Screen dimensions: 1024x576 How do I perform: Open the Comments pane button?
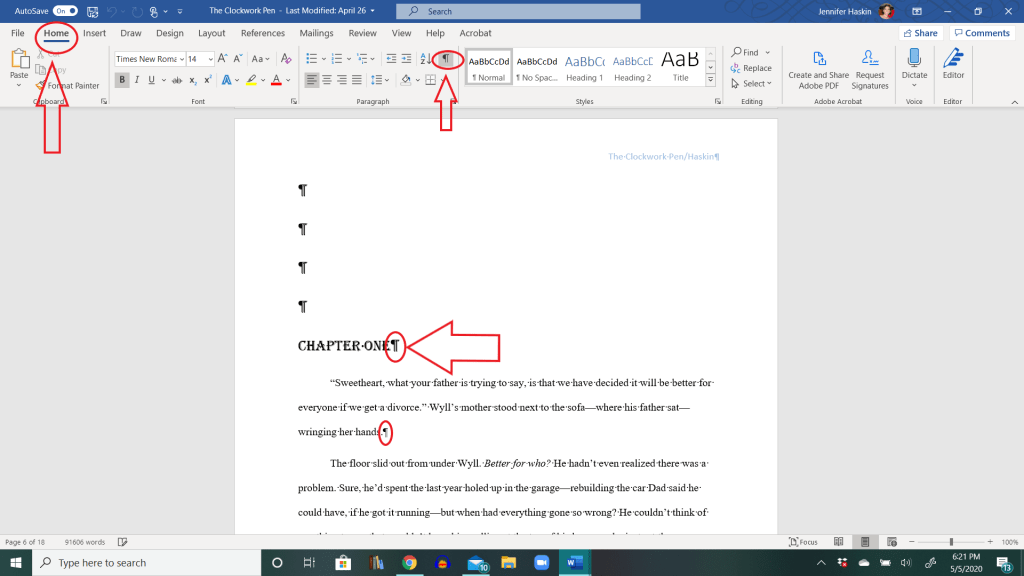pos(981,33)
